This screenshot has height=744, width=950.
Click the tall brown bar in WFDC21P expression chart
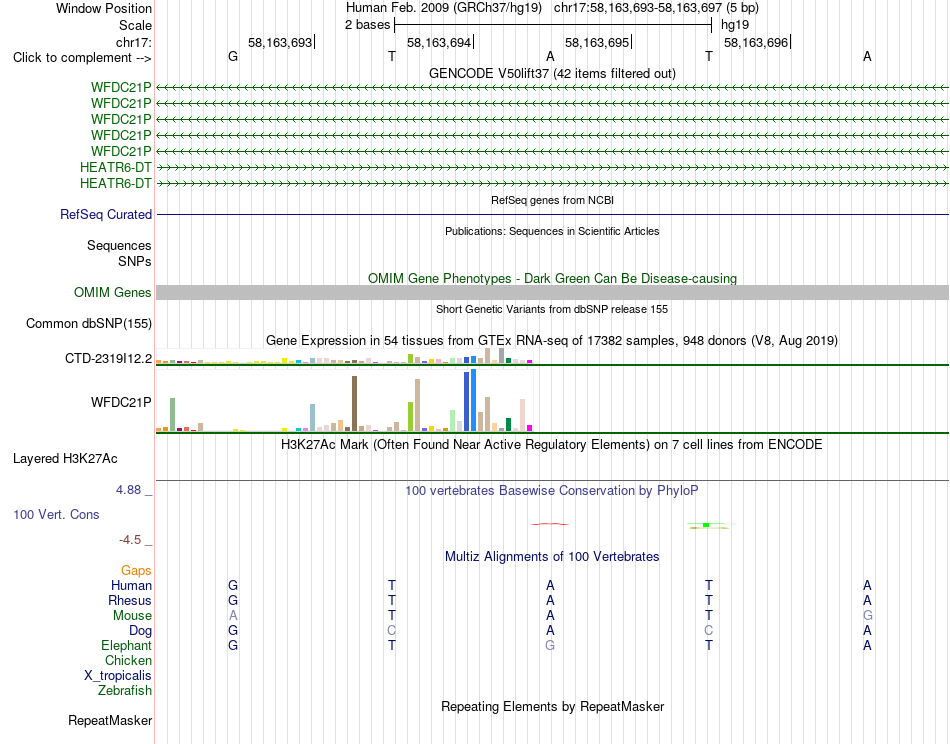click(x=354, y=403)
